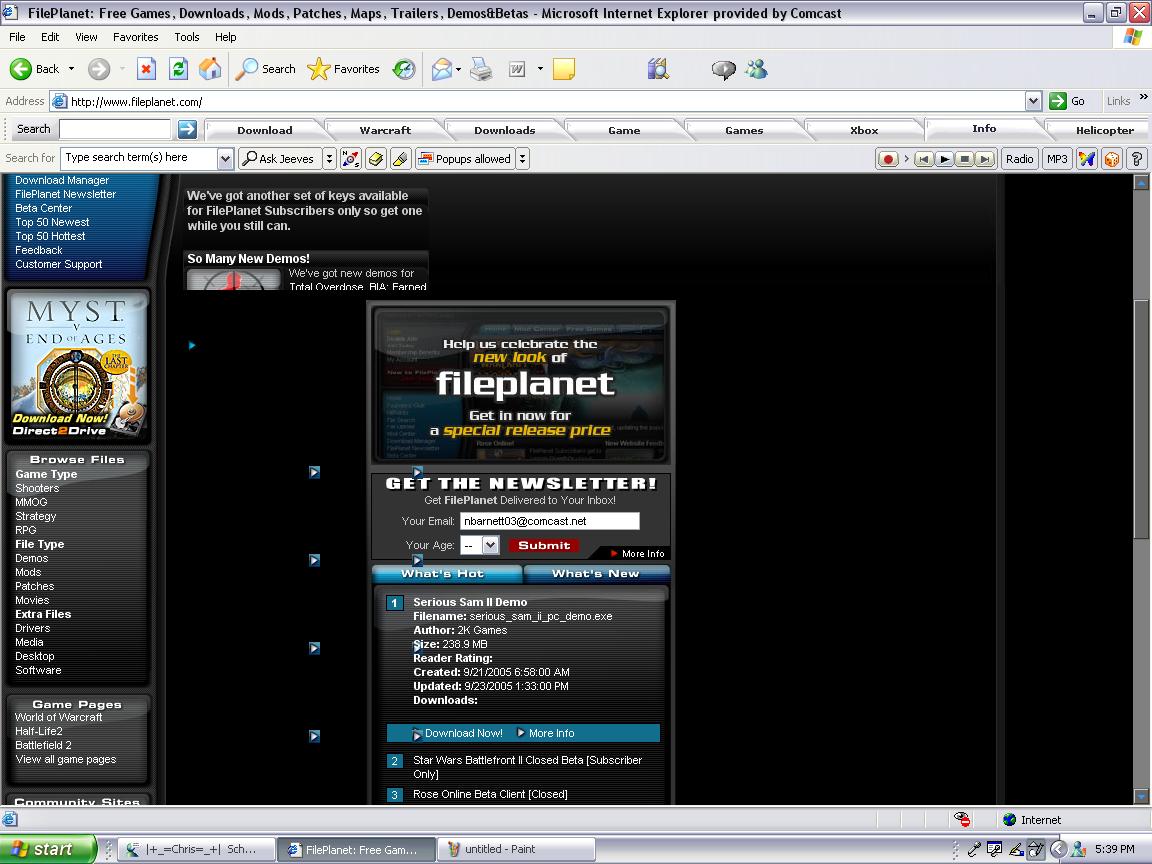Select the Helicopter toolbar tab

pyautogui.click(x=1104, y=130)
